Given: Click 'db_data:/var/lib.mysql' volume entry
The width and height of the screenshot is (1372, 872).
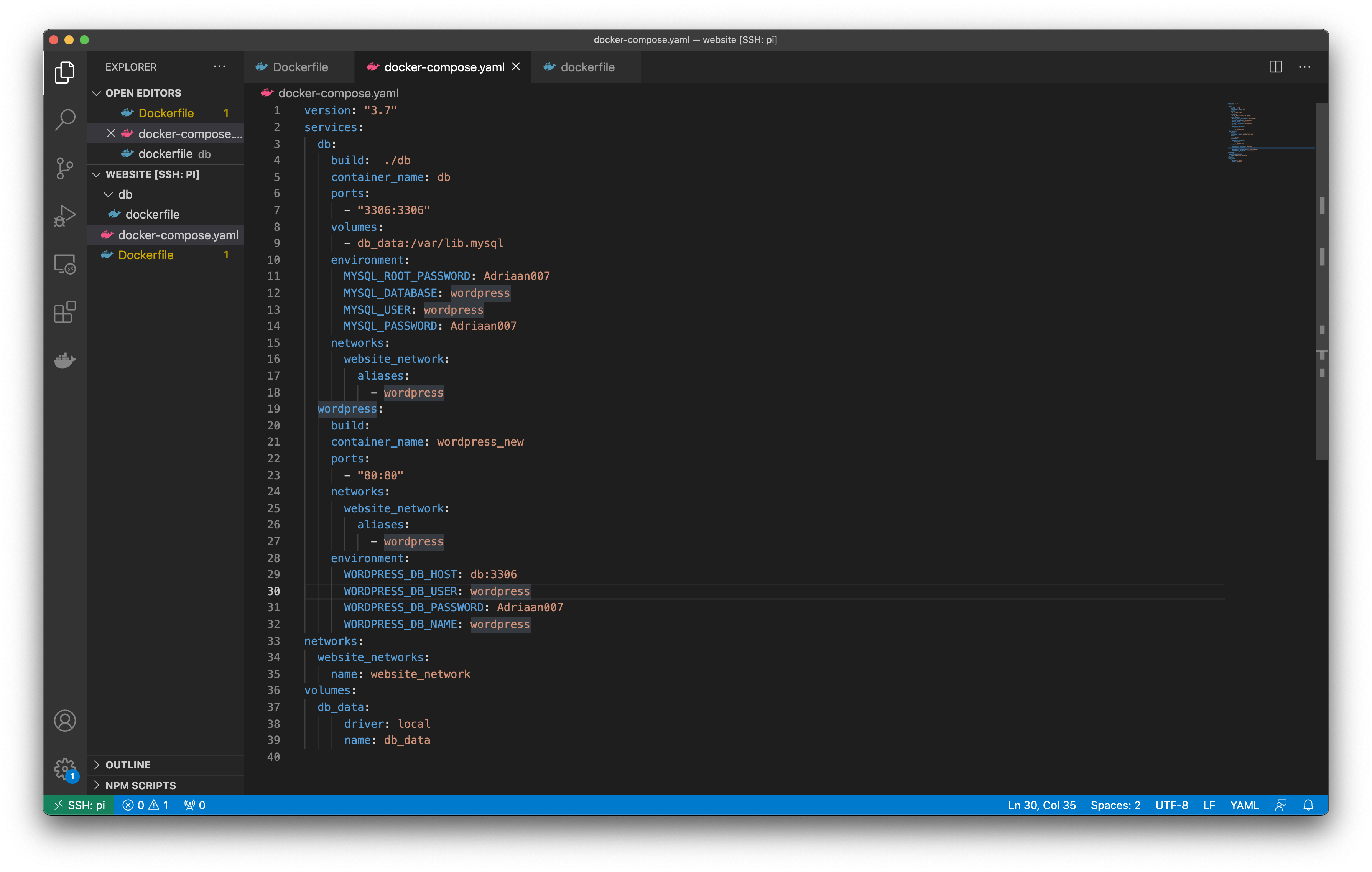Looking at the screenshot, I should tap(430, 244).
